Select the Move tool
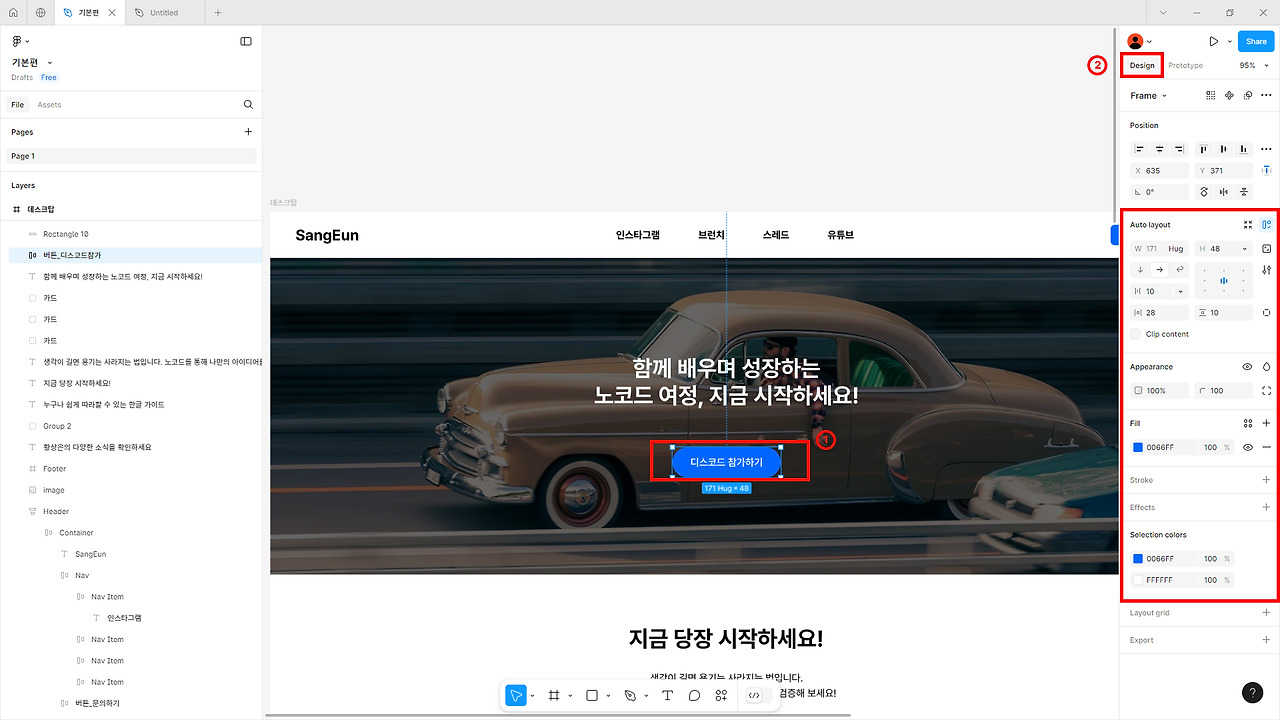Viewport: 1280px width, 720px height. [517, 695]
